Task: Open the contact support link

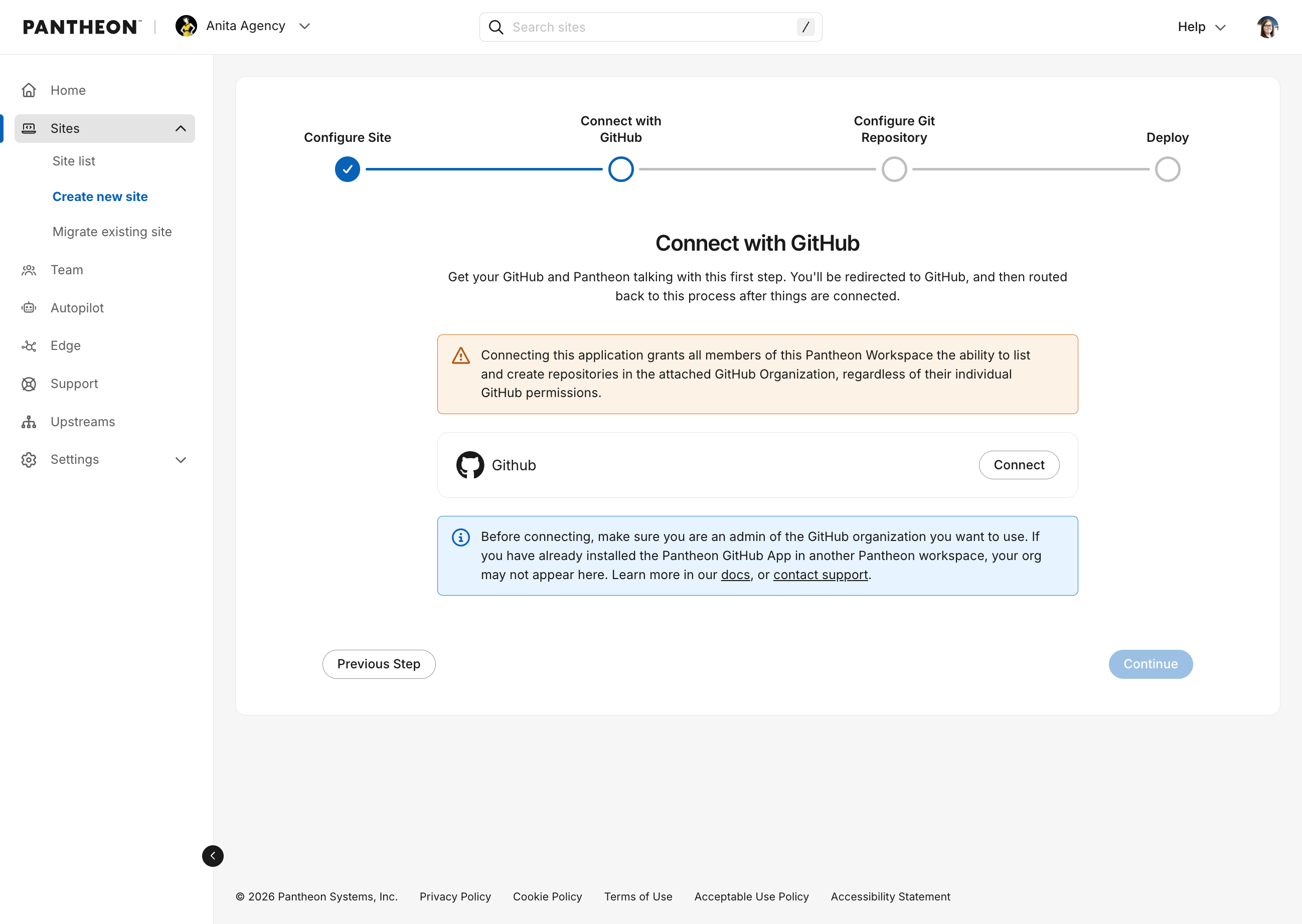Action: click(820, 575)
